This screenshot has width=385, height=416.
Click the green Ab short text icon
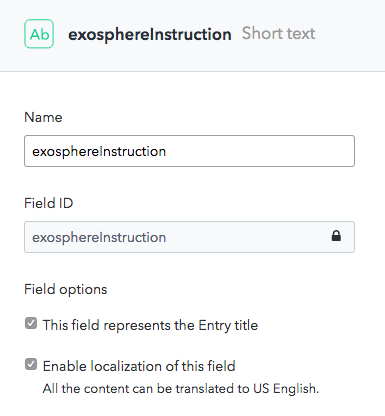tap(39, 34)
